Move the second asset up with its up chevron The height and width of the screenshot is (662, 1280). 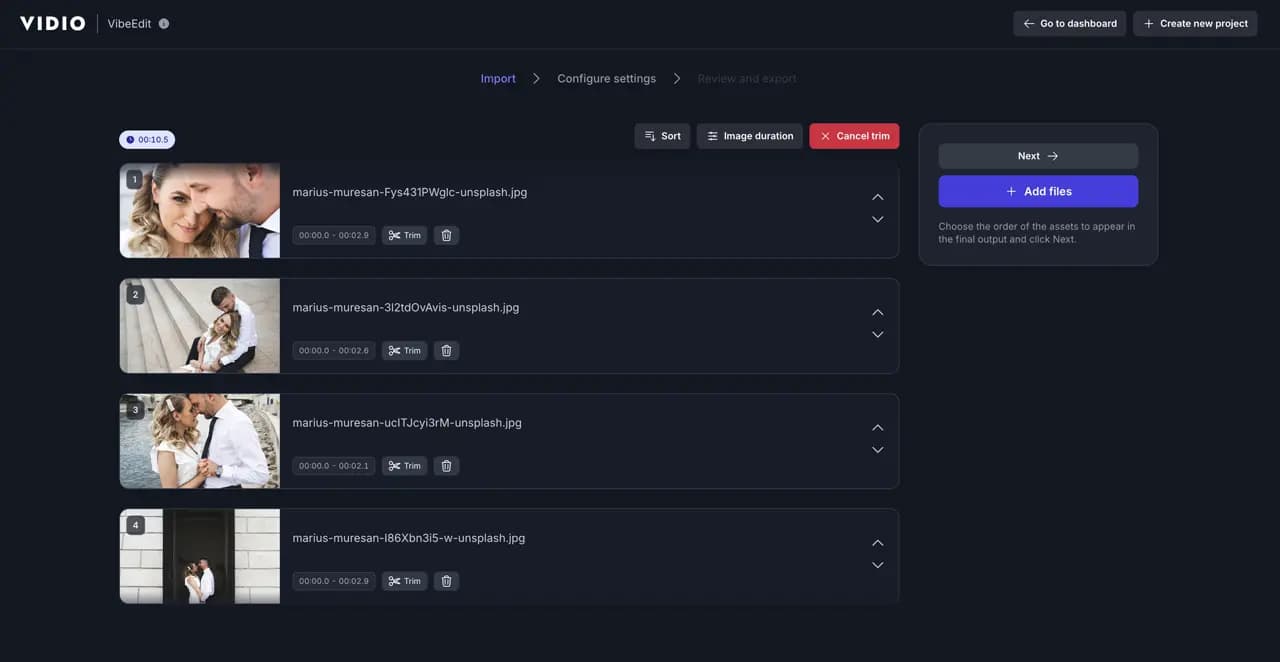pos(877,312)
